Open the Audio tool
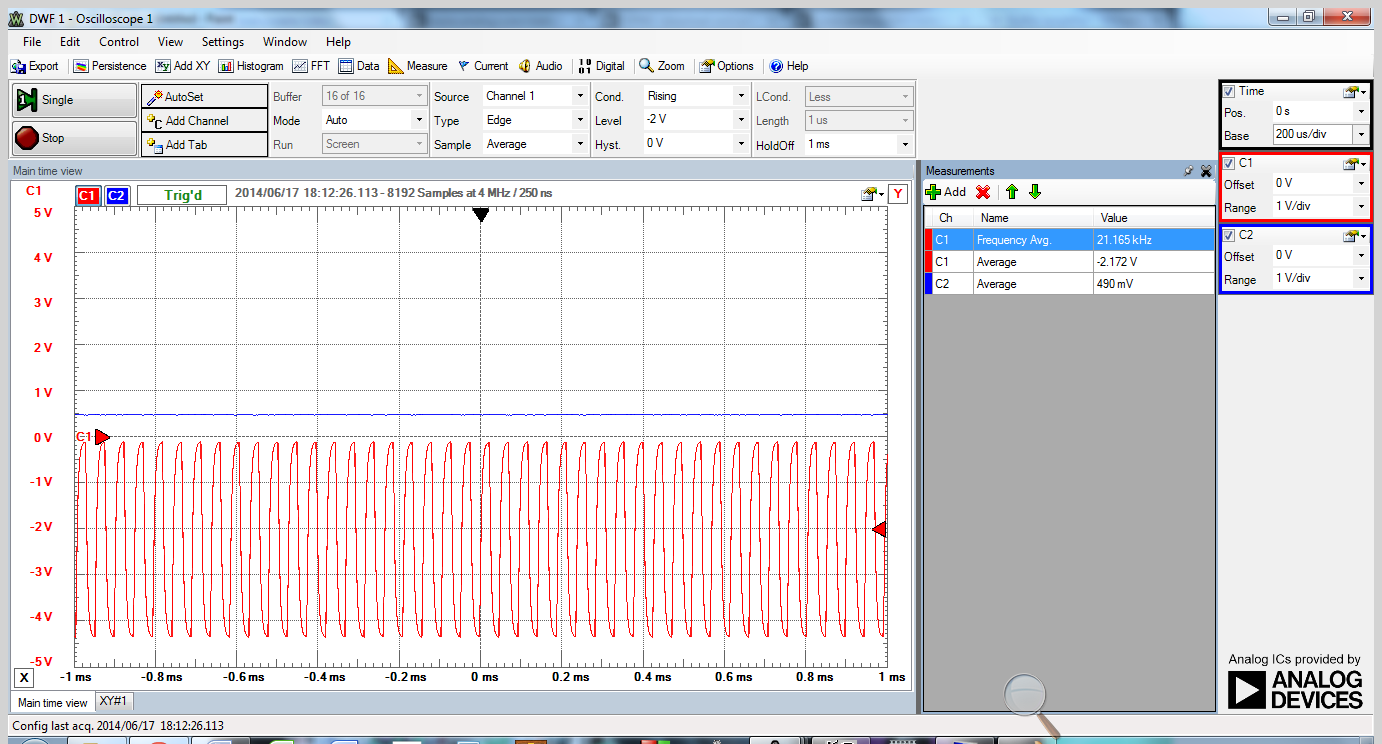Viewport: 1382px width, 744px height. point(541,66)
